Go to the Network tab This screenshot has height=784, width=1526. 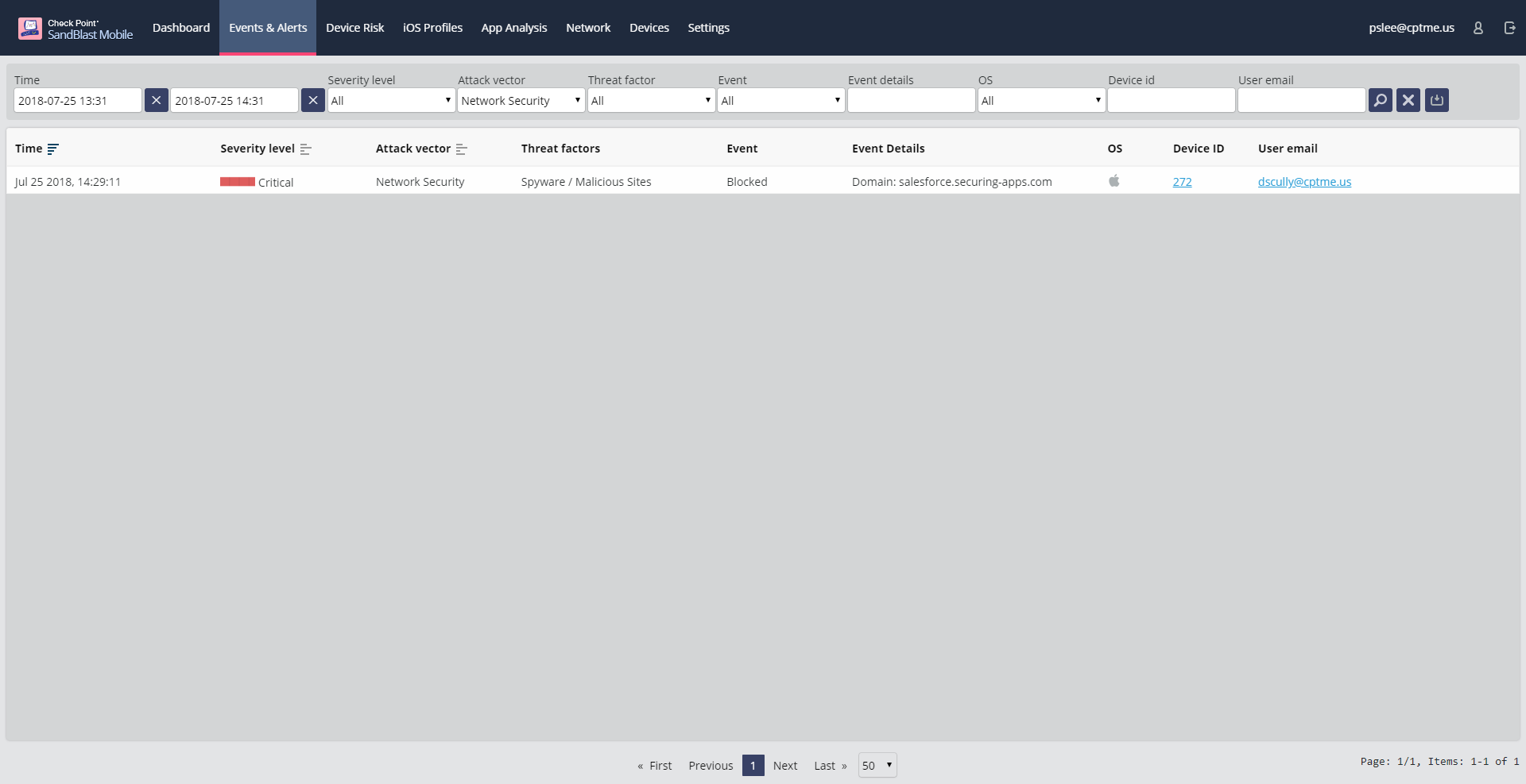click(x=588, y=28)
